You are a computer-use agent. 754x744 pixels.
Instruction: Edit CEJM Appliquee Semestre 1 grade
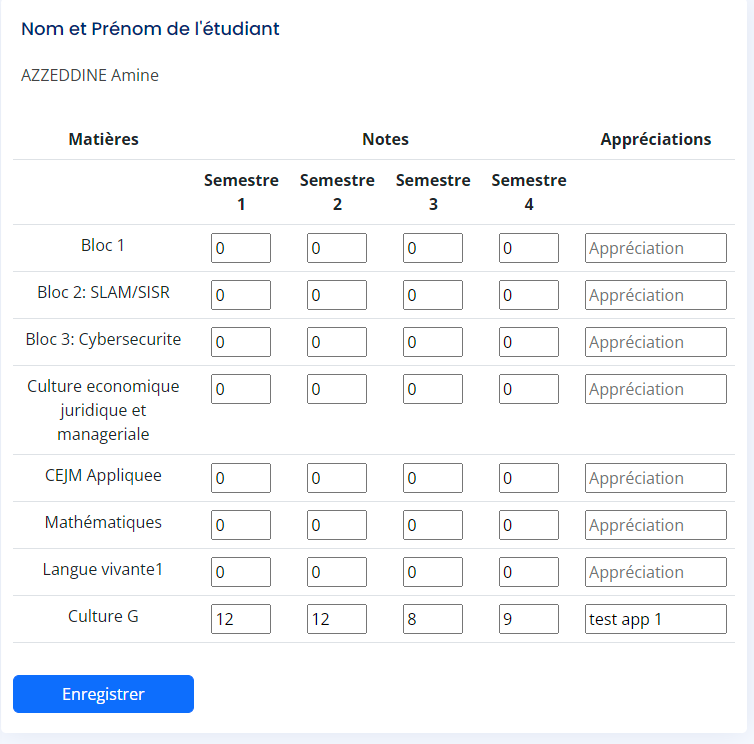[240, 478]
